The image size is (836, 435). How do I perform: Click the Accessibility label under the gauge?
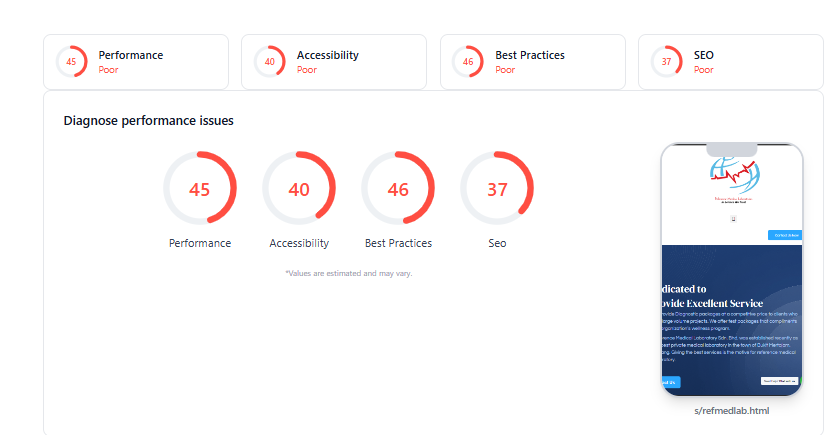coord(299,243)
